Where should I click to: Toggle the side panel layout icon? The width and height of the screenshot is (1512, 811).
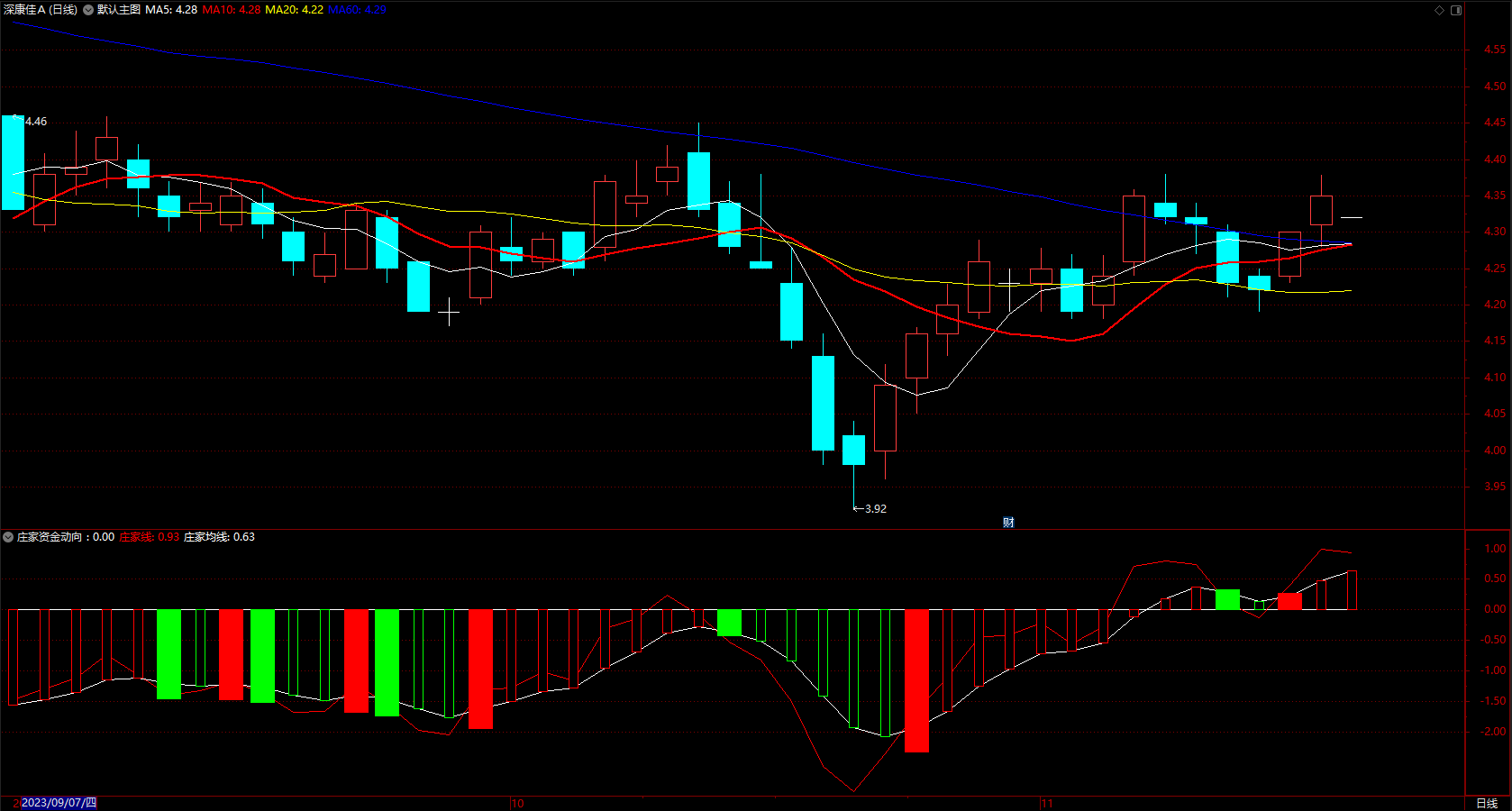(x=1456, y=10)
